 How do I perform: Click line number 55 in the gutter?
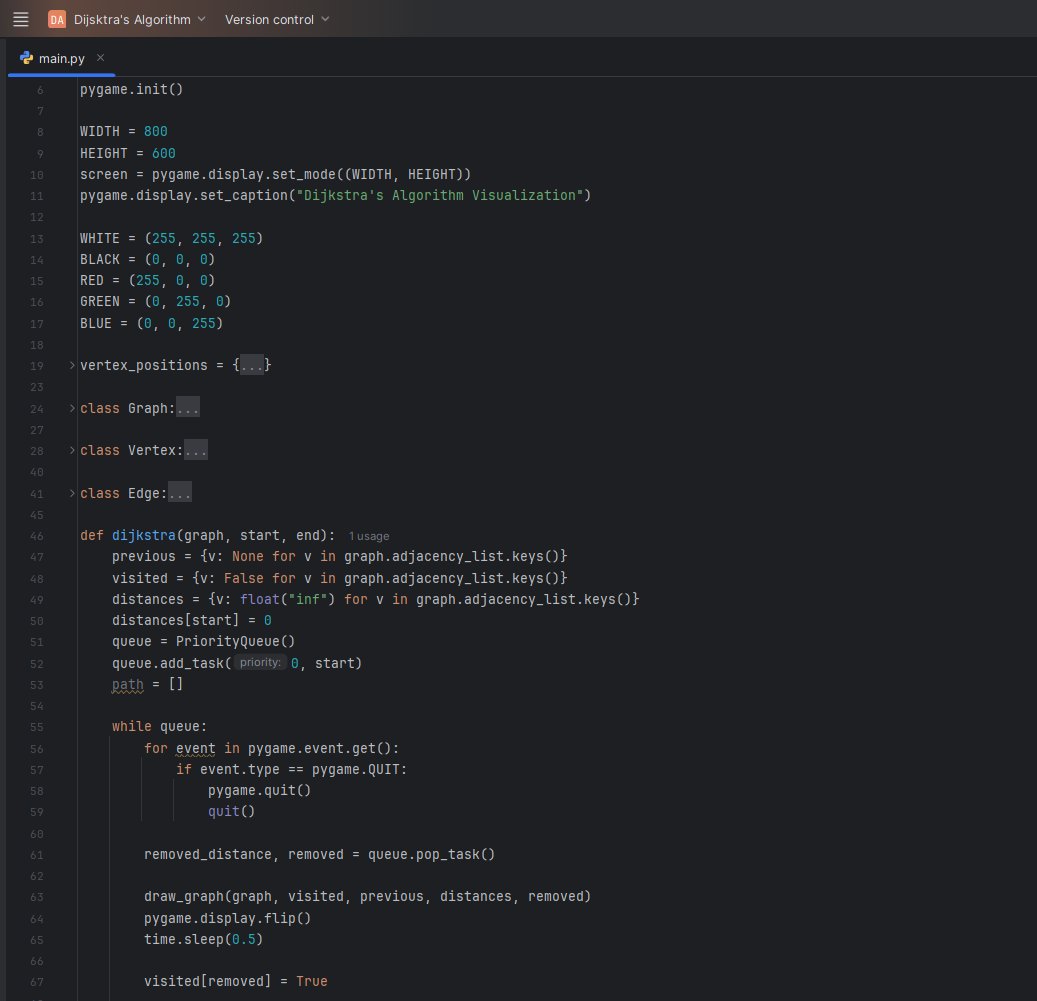point(36,727)
